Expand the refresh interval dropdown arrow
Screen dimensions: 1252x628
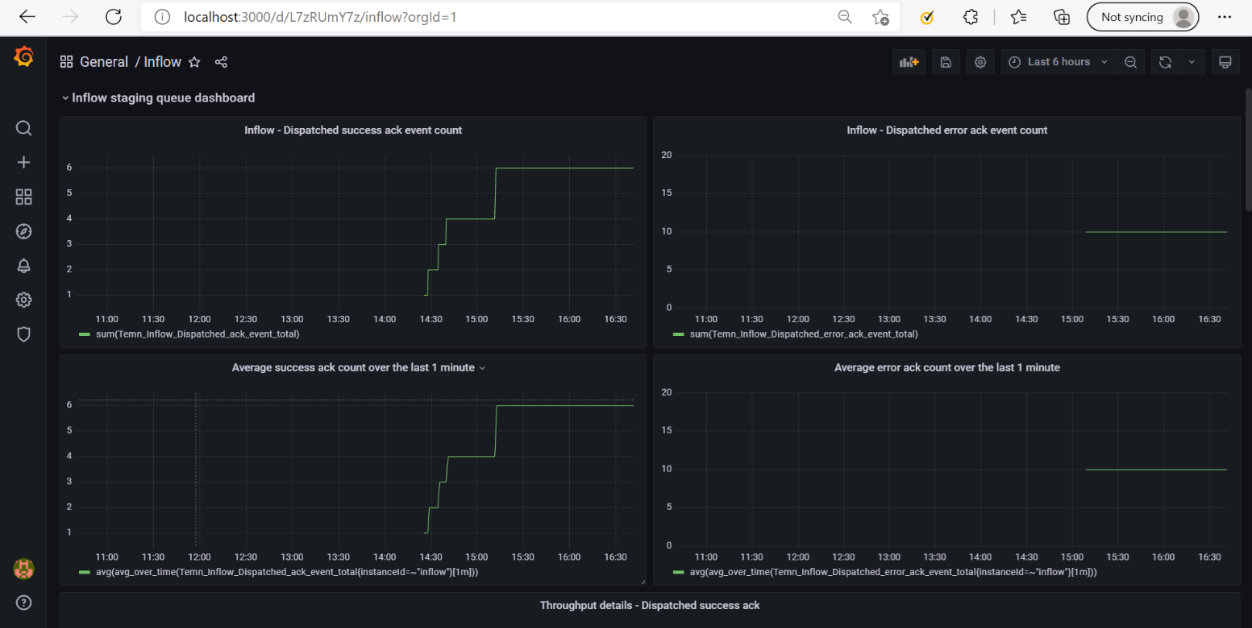point(1191,62)
